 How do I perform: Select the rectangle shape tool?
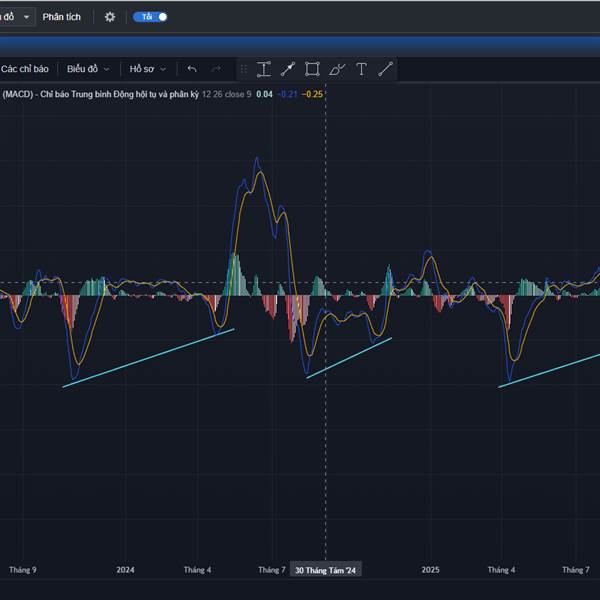tap(312, 69)
